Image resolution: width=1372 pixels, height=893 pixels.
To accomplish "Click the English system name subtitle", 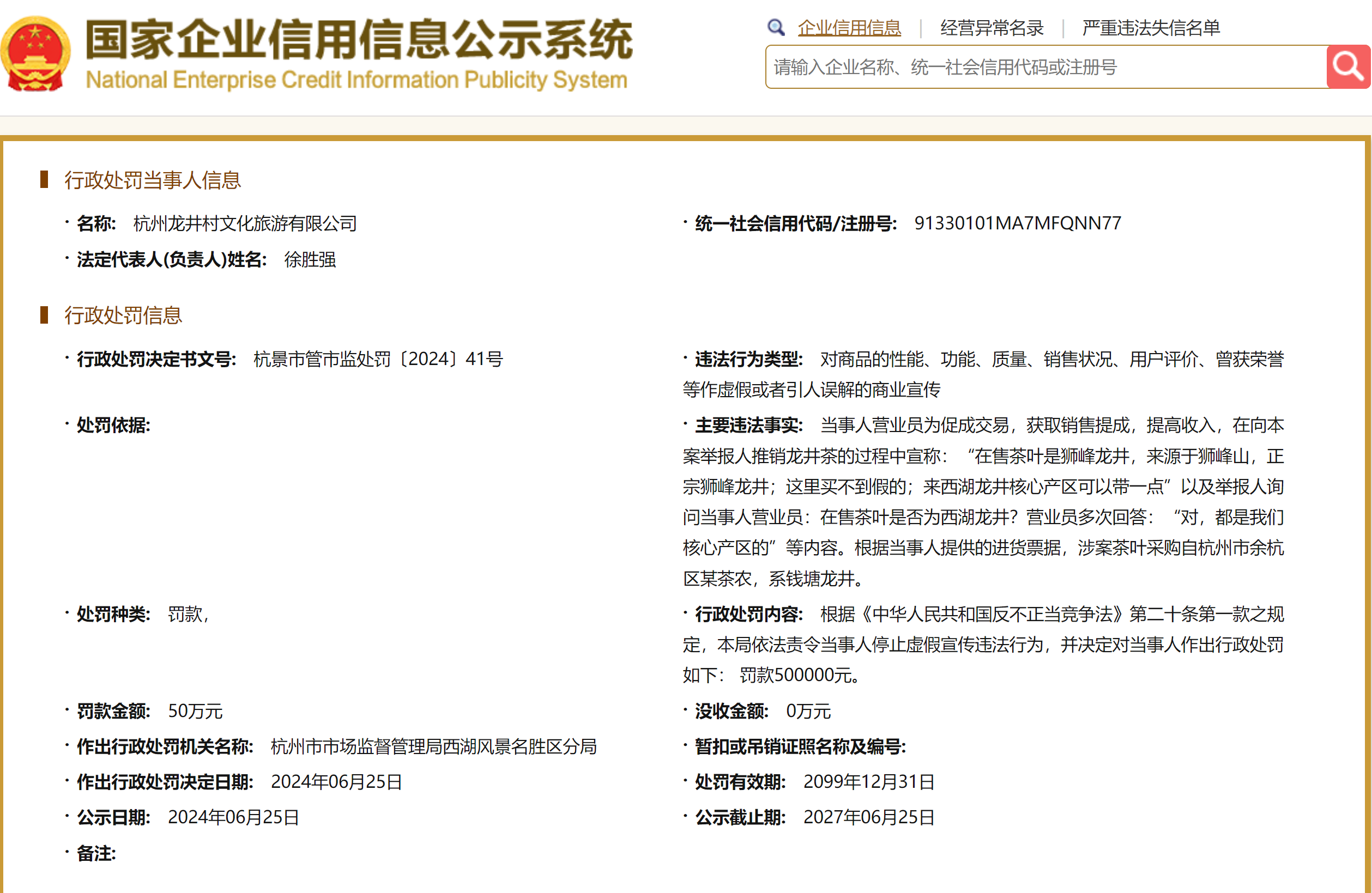I will pyautogui.click(x=356, y=80).
